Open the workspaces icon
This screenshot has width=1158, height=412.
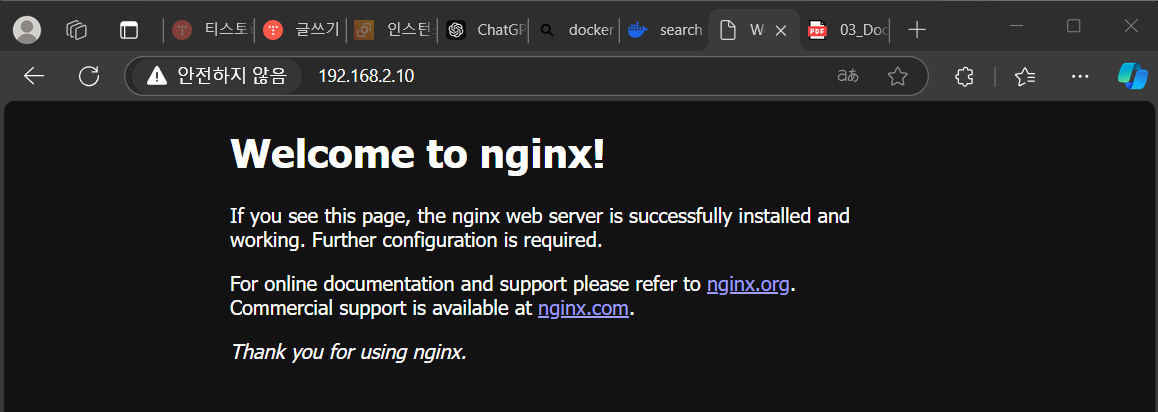pyautogui.click(x=77, y=30)
